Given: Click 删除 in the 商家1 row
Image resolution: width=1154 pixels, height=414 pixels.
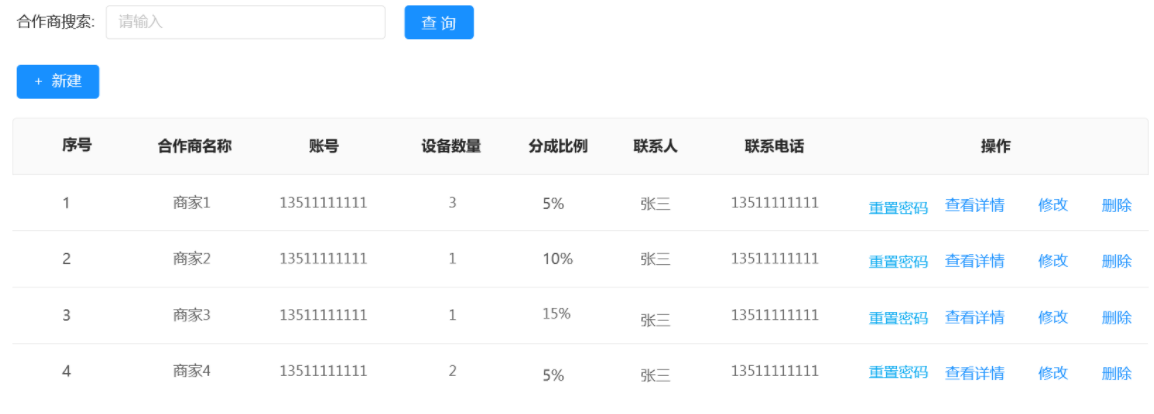Looking at the screenshot, I should point(1116,206).
